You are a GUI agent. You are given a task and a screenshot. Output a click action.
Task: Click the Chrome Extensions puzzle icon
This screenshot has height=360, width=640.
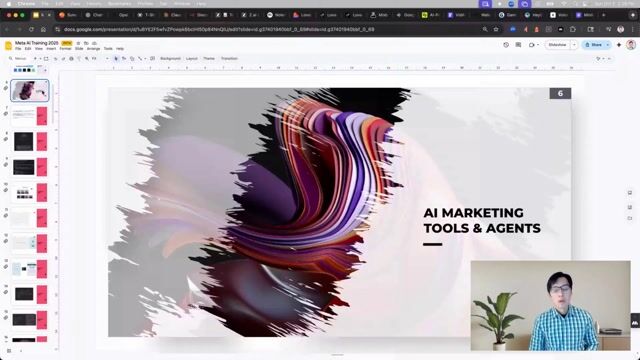[573, 29]
